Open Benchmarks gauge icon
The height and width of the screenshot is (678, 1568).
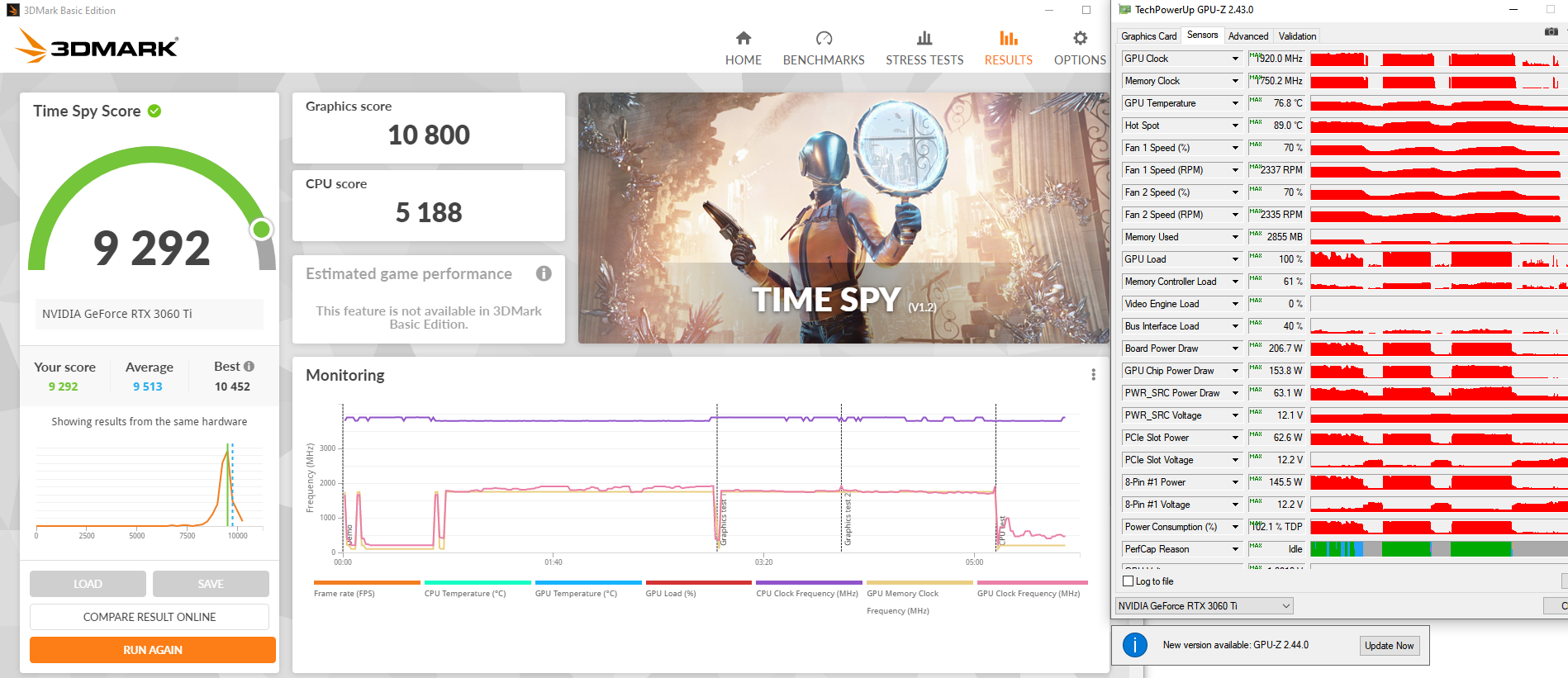tap(824, 38)
